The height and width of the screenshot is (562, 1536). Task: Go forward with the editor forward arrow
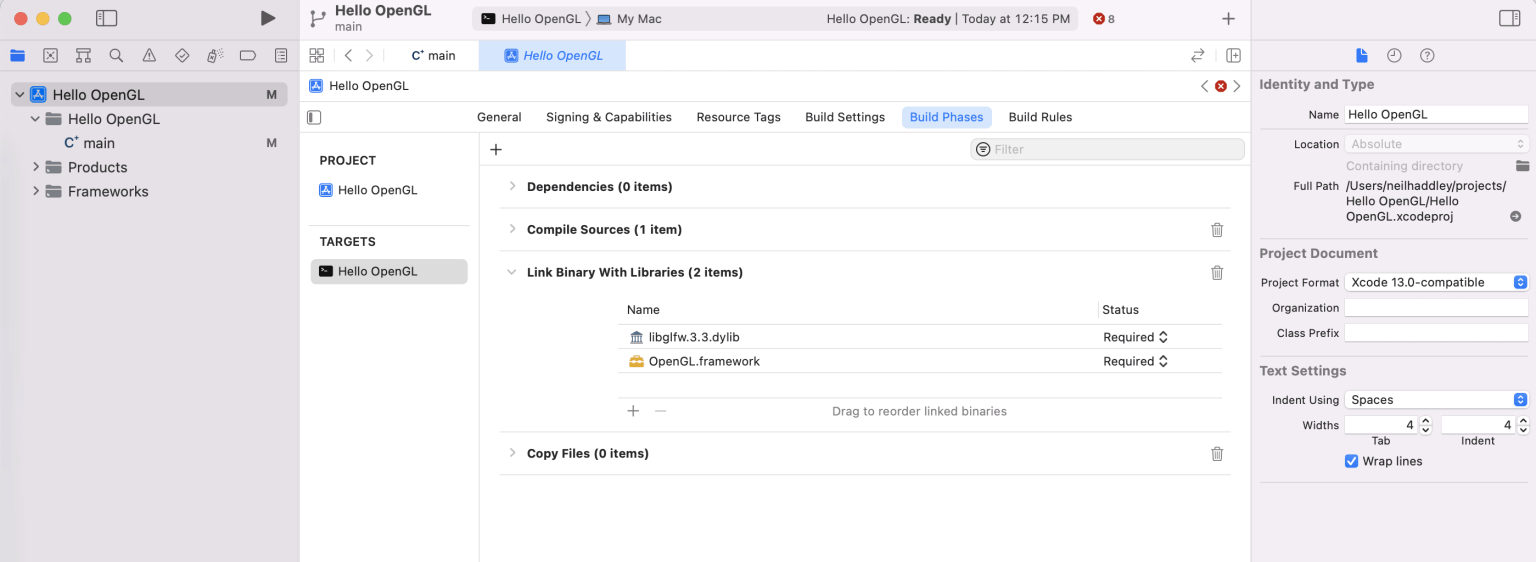[x=370, y=56]
